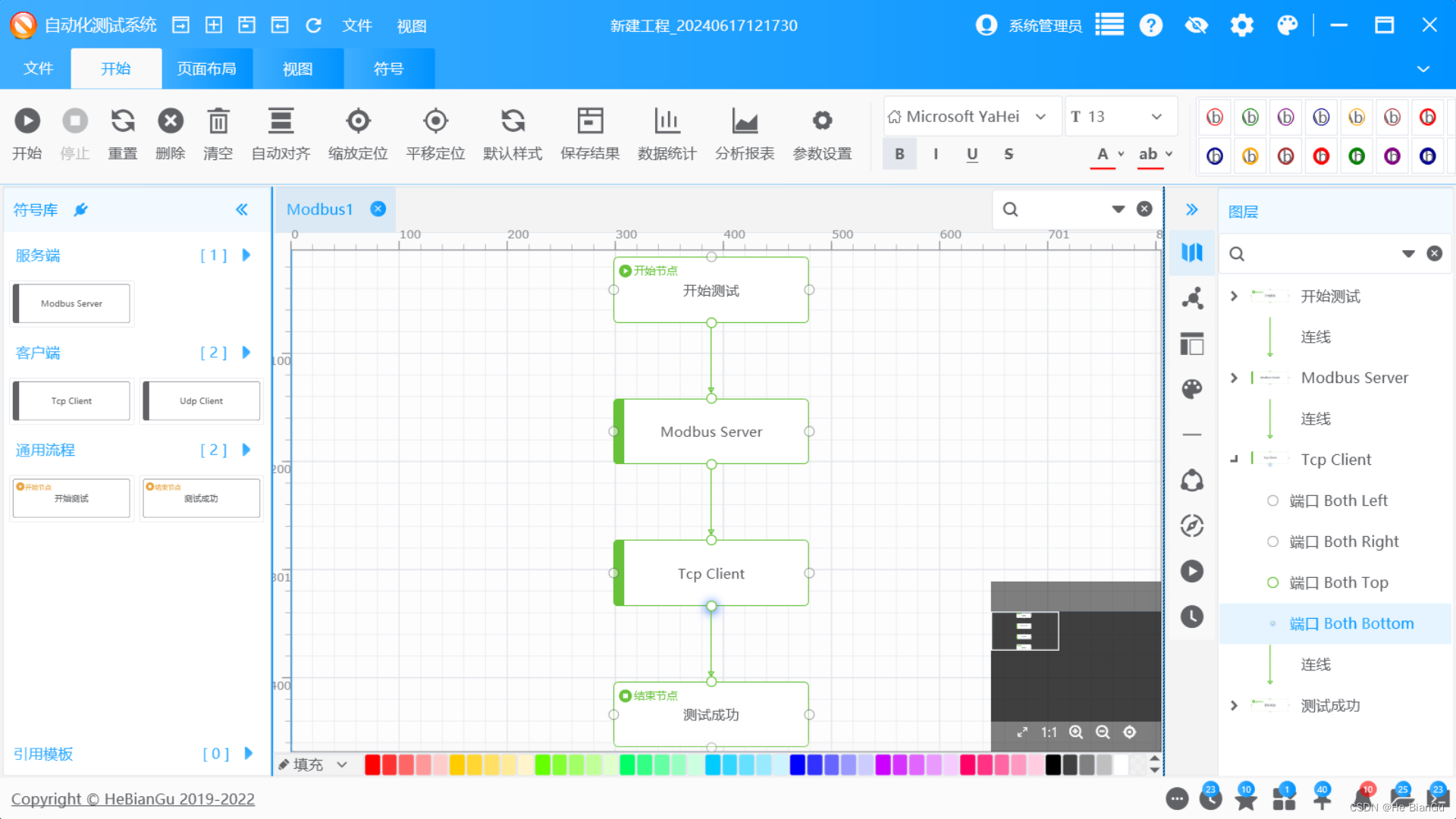Toggle bold text formatting
1456x819 pixels.
coord(899,153)
